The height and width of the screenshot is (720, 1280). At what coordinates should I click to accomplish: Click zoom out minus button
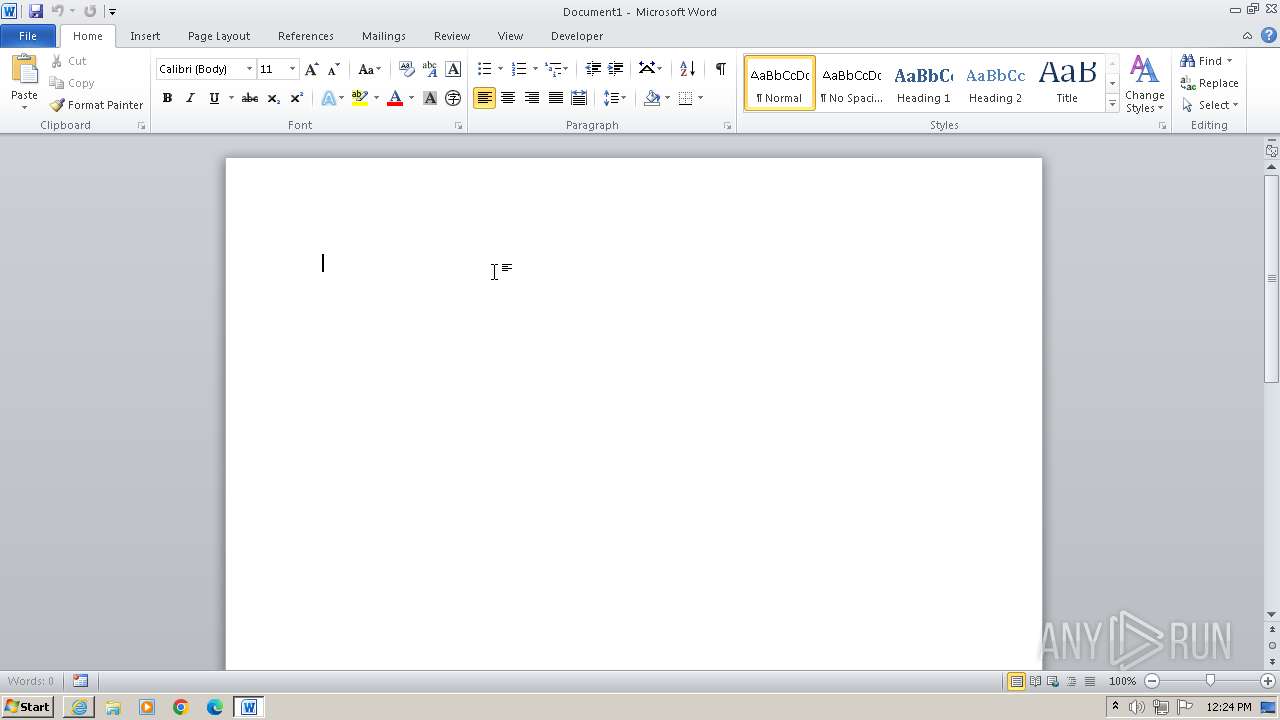coord(1152,681)
